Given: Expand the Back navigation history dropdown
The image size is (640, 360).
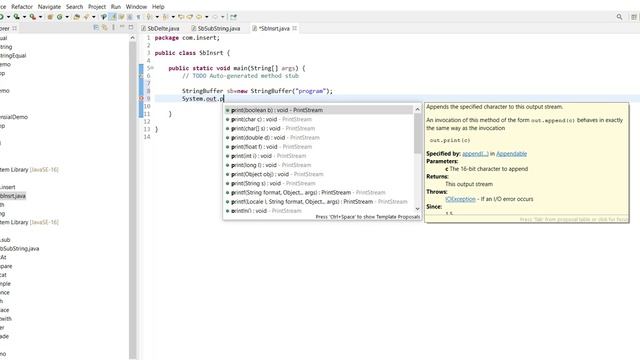Looking at the screenshot, I should click(x=207, y=17).
